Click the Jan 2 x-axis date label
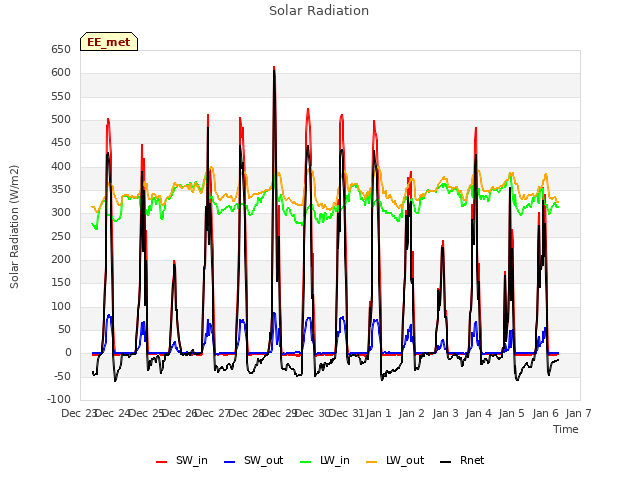The width and height of the screenshot is (640, 480). click(x=411, y=413)
